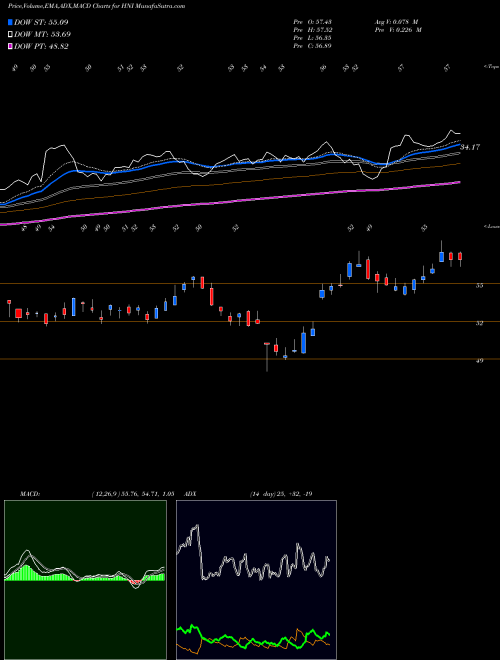Click the magenta DOW PT legend swatch

click(x=10, y=46)
